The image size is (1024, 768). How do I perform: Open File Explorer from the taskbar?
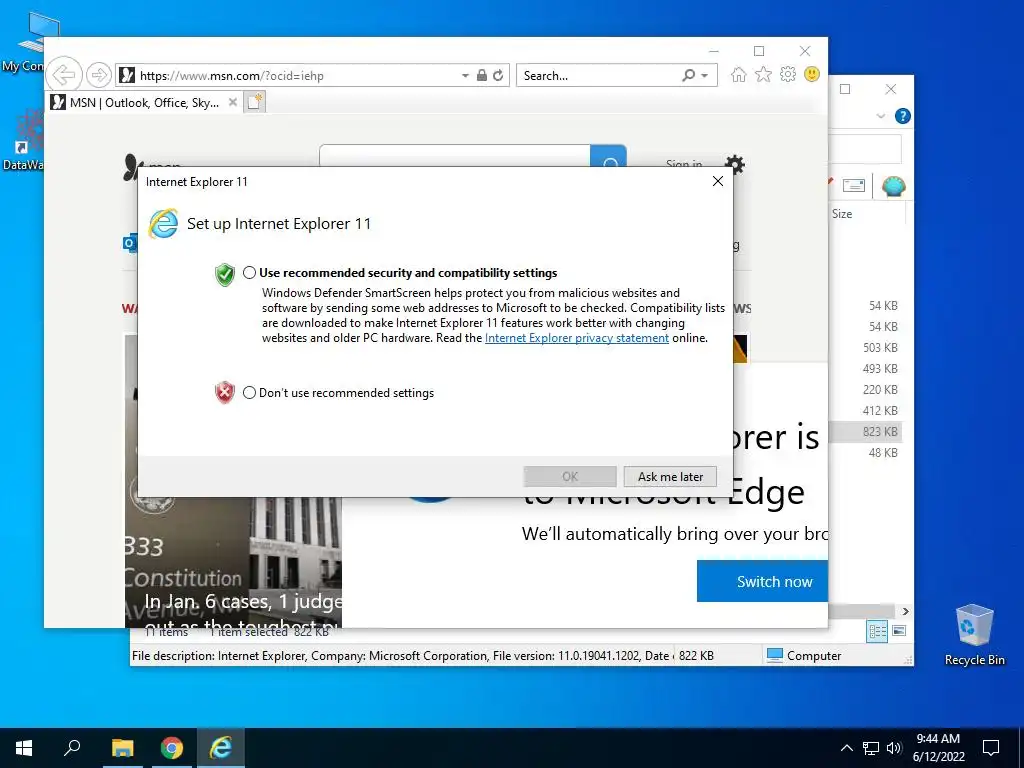click(122, 748)
